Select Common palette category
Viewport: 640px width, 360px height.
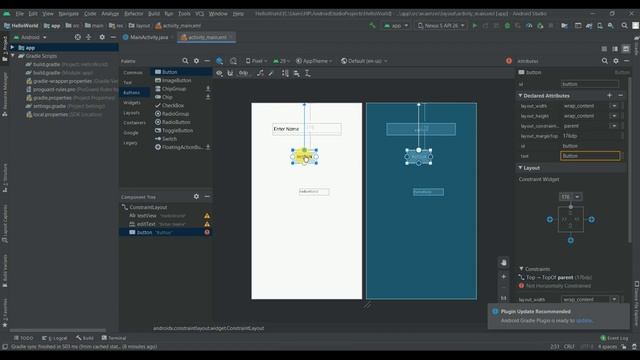133,72
